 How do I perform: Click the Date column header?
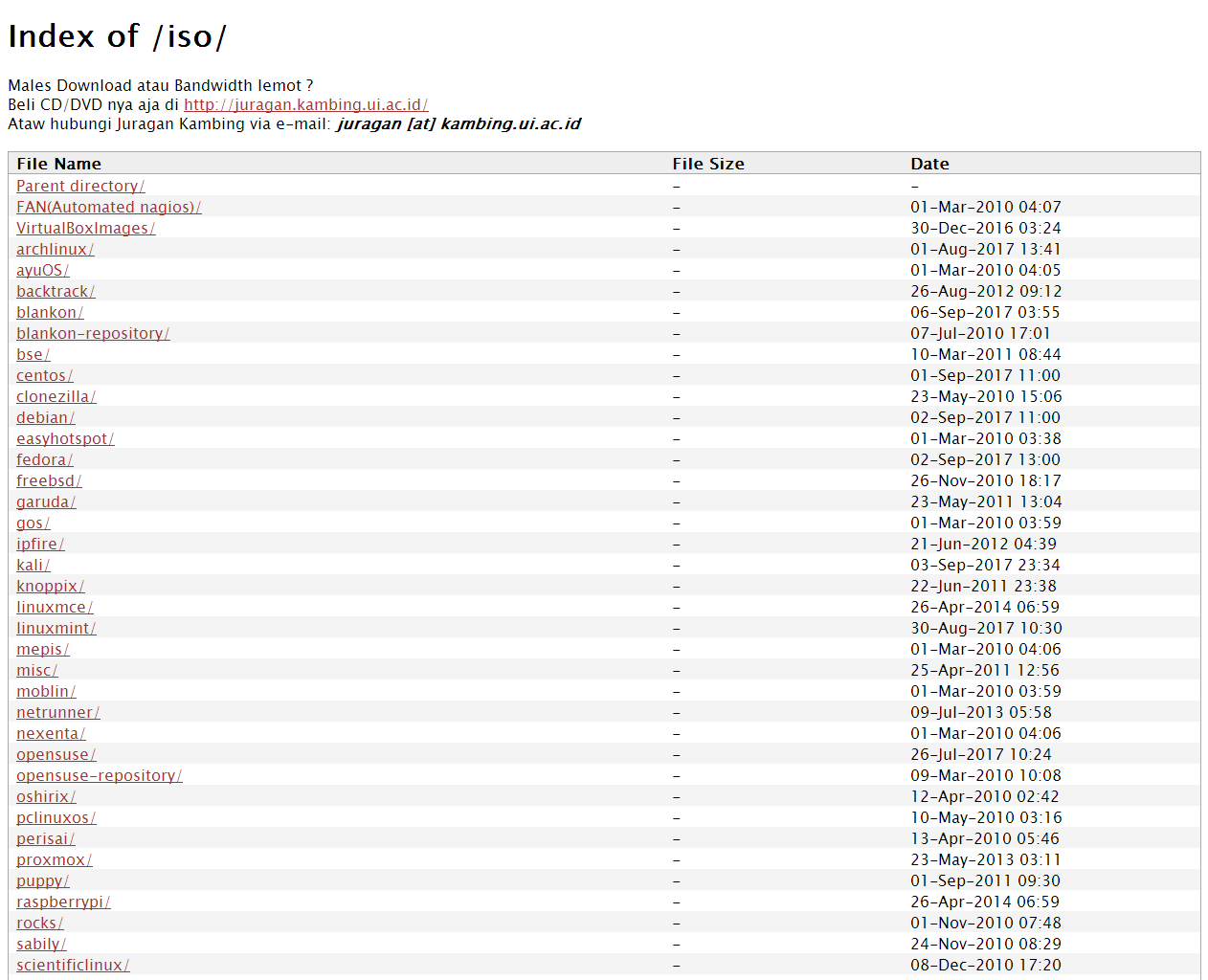(x=929, y=164)
